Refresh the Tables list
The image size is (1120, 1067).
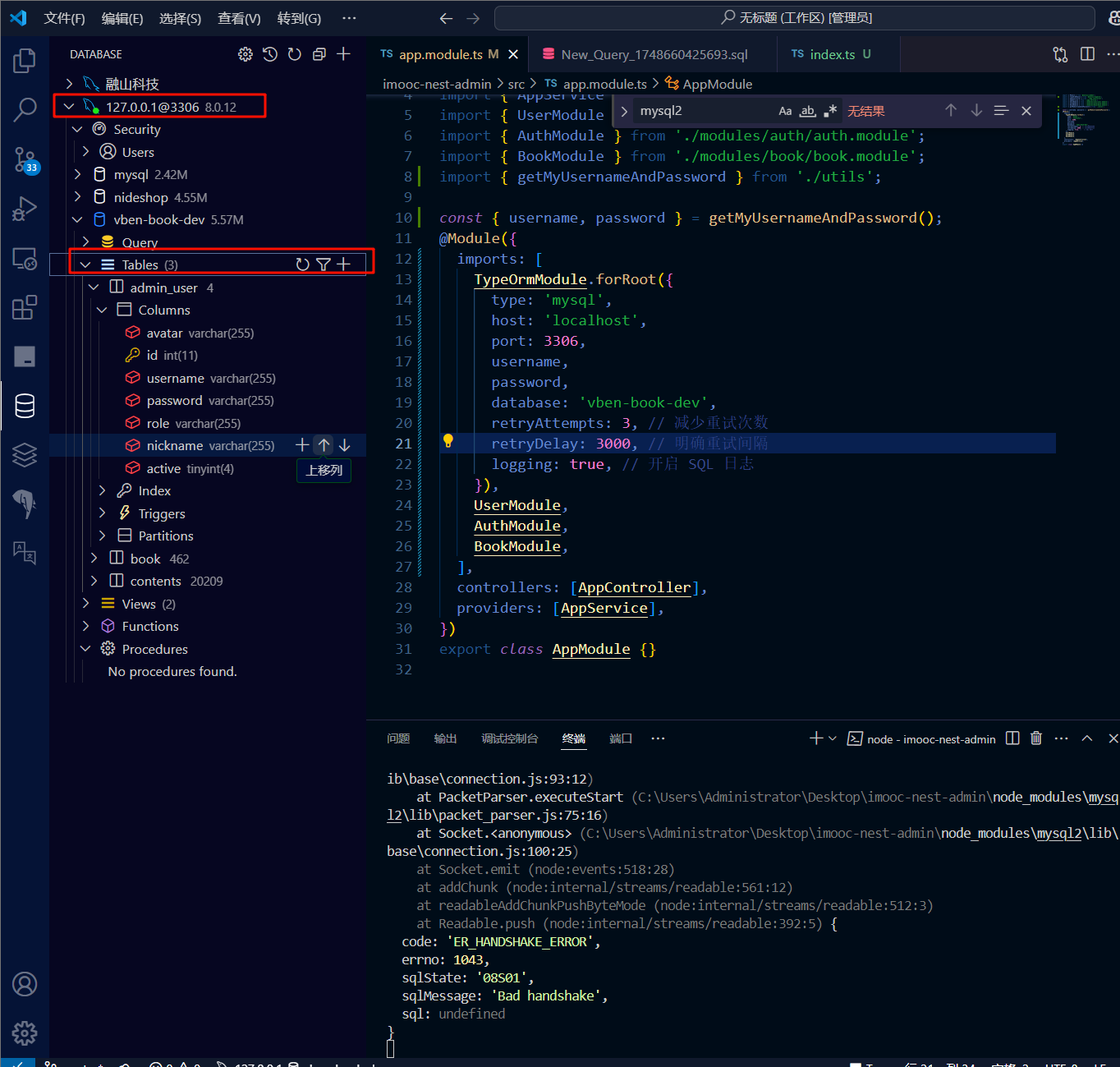point(302,264)
